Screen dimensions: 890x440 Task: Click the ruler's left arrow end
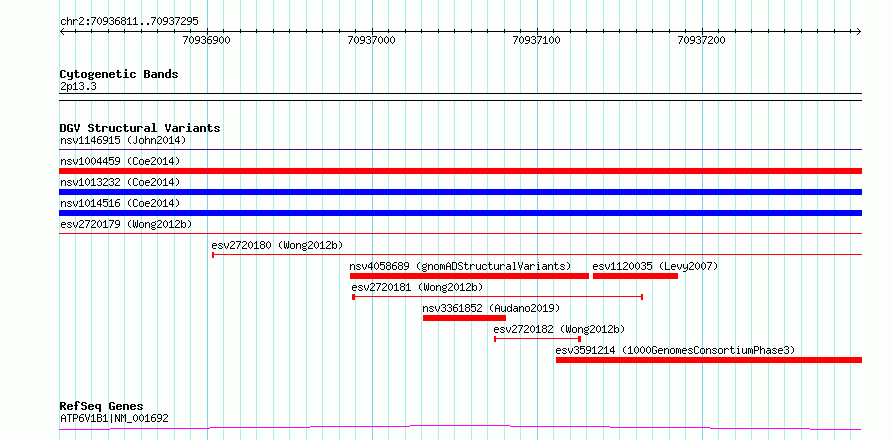62,31
